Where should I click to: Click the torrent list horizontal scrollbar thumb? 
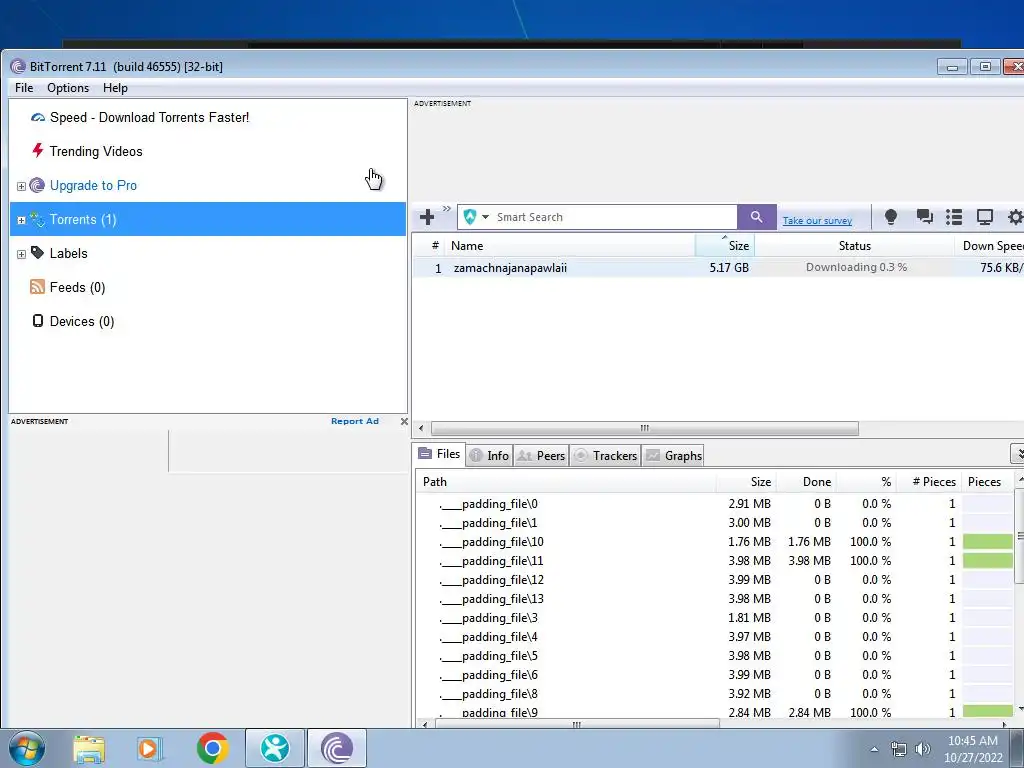pos(645,428)
